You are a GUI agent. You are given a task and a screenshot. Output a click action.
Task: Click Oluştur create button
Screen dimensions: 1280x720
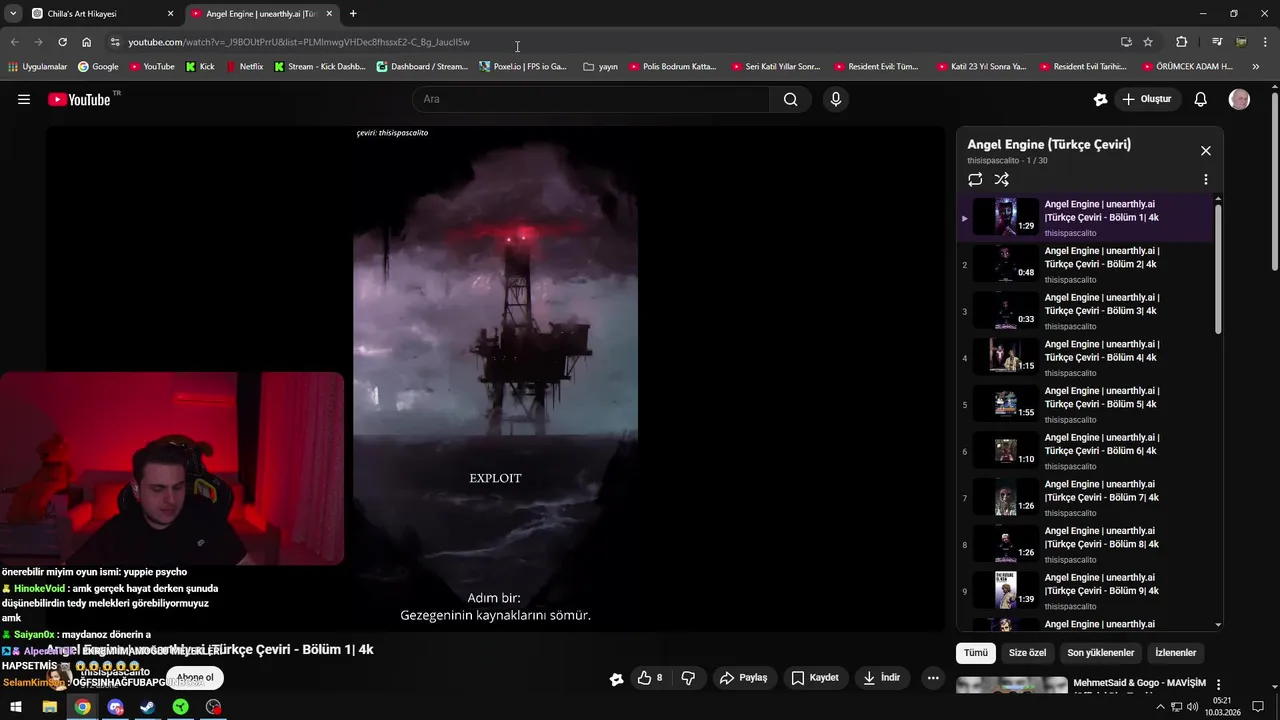click(1148, 99)
